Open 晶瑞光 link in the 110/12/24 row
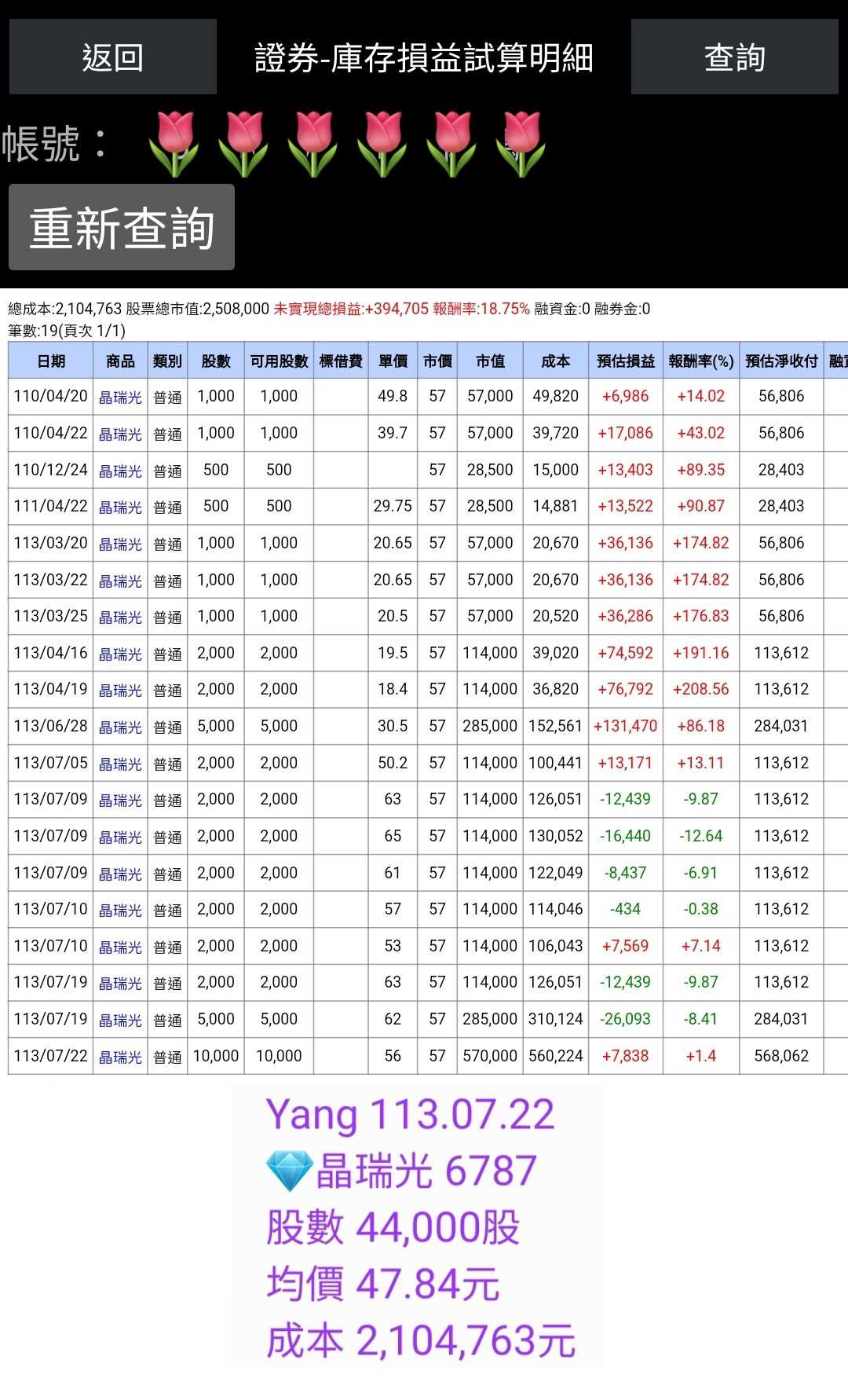 click(x=120, y=471)
